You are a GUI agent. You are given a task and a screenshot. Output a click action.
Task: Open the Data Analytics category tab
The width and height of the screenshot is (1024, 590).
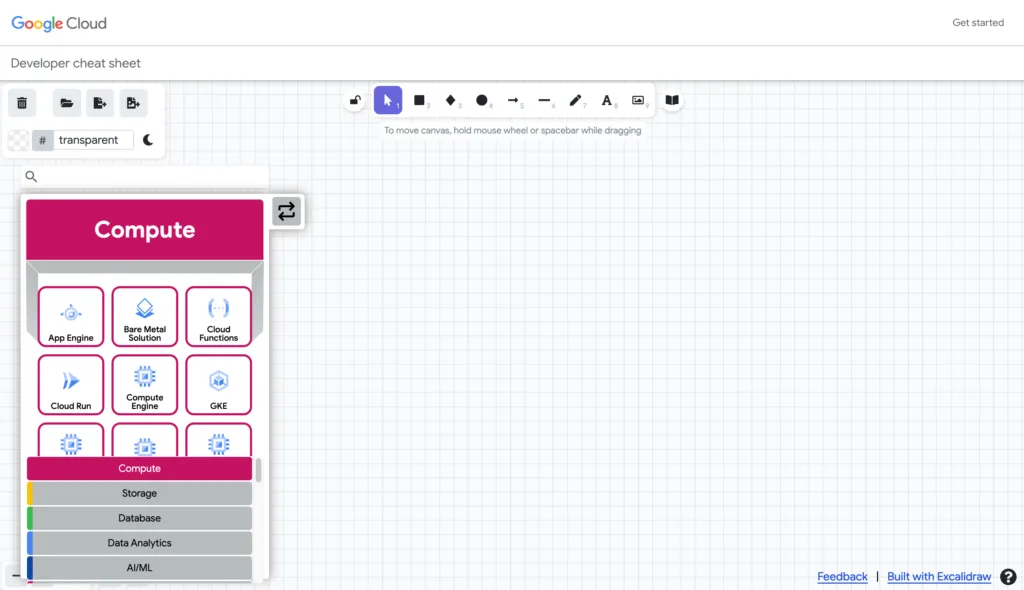click(139, 543)
